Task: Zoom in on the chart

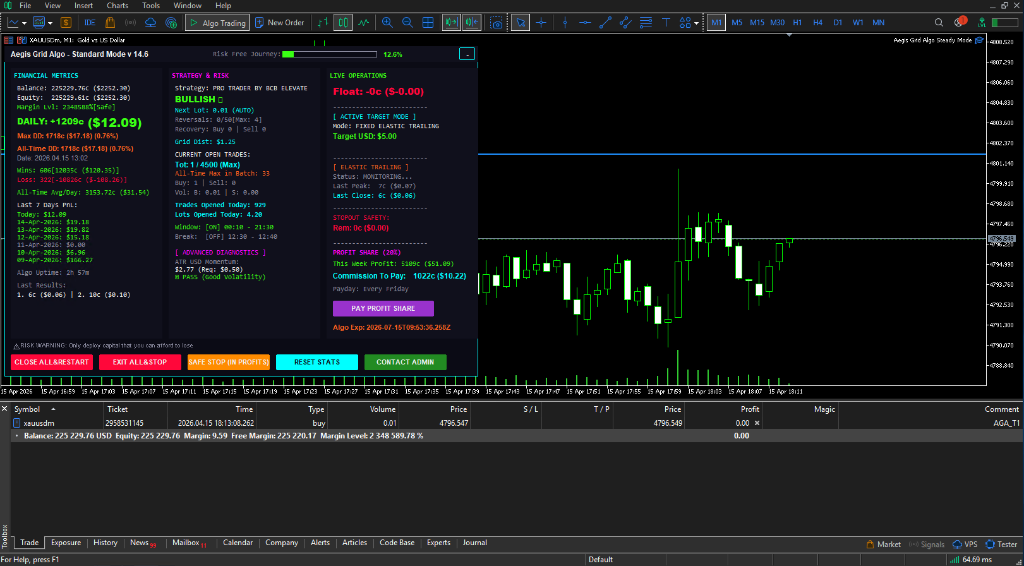Action: tap(389, 22)
